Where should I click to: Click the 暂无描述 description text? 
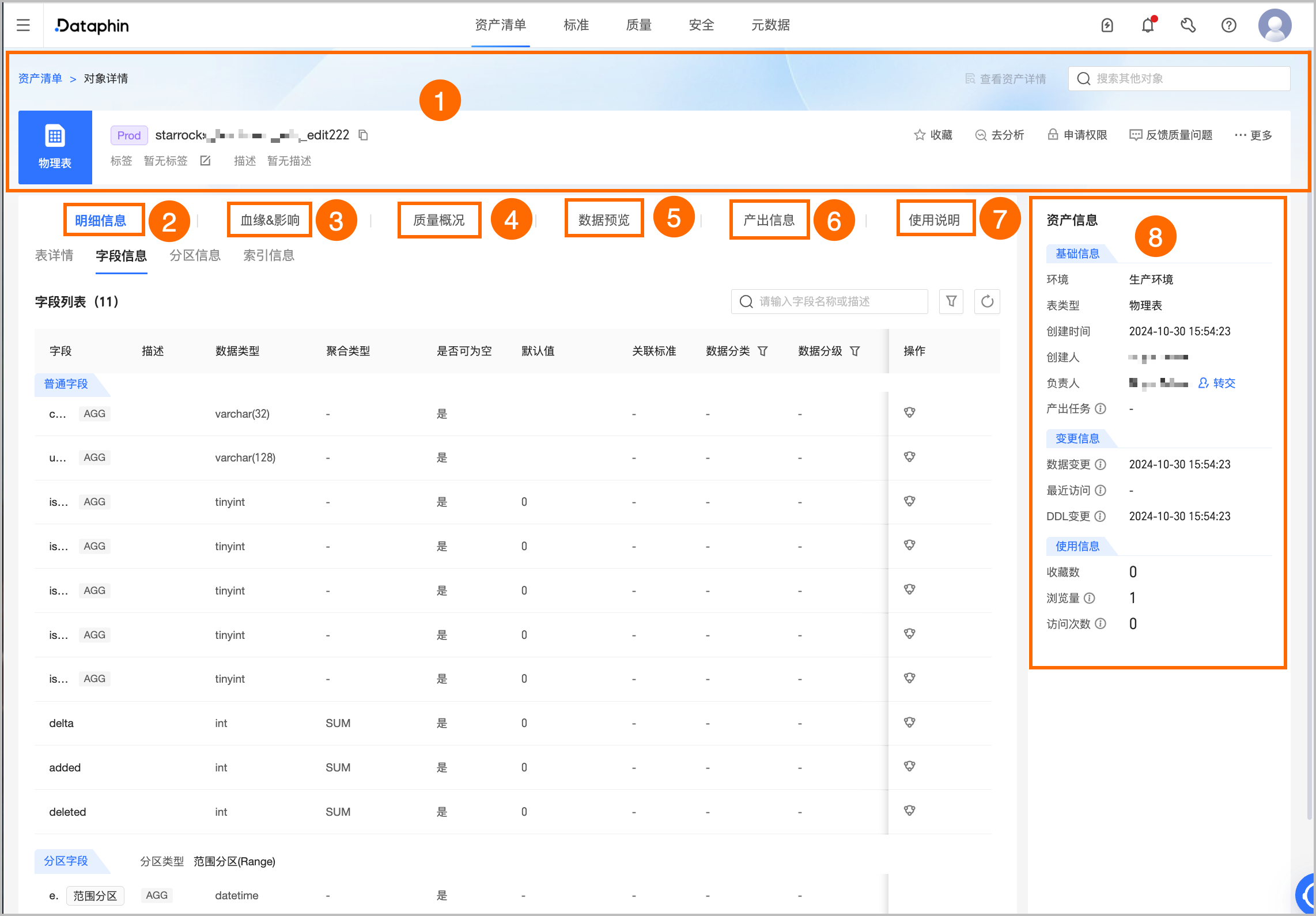pyautogui.click(x=289, y=161)
